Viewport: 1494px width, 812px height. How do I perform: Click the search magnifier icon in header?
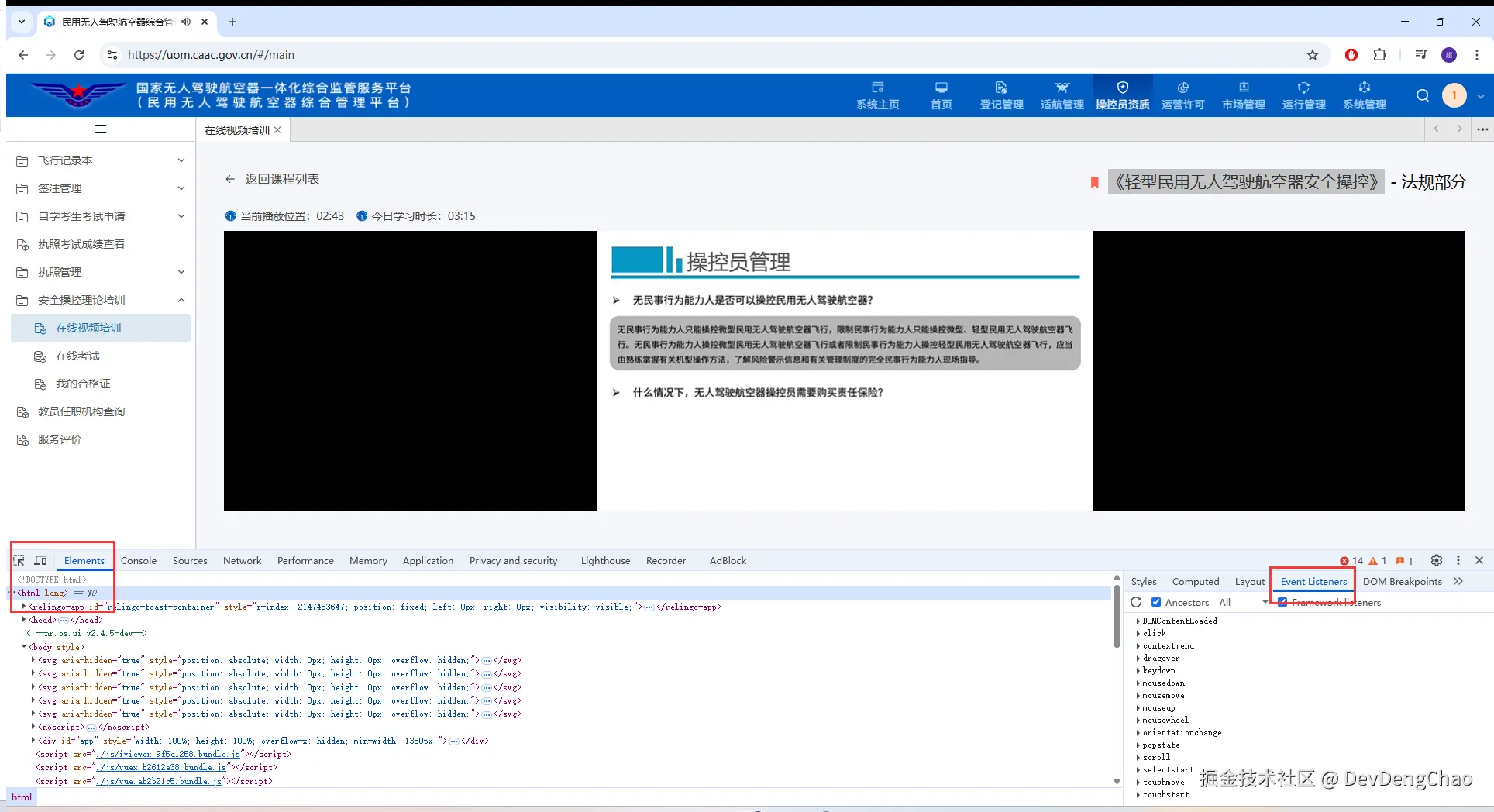[1423, 95]
